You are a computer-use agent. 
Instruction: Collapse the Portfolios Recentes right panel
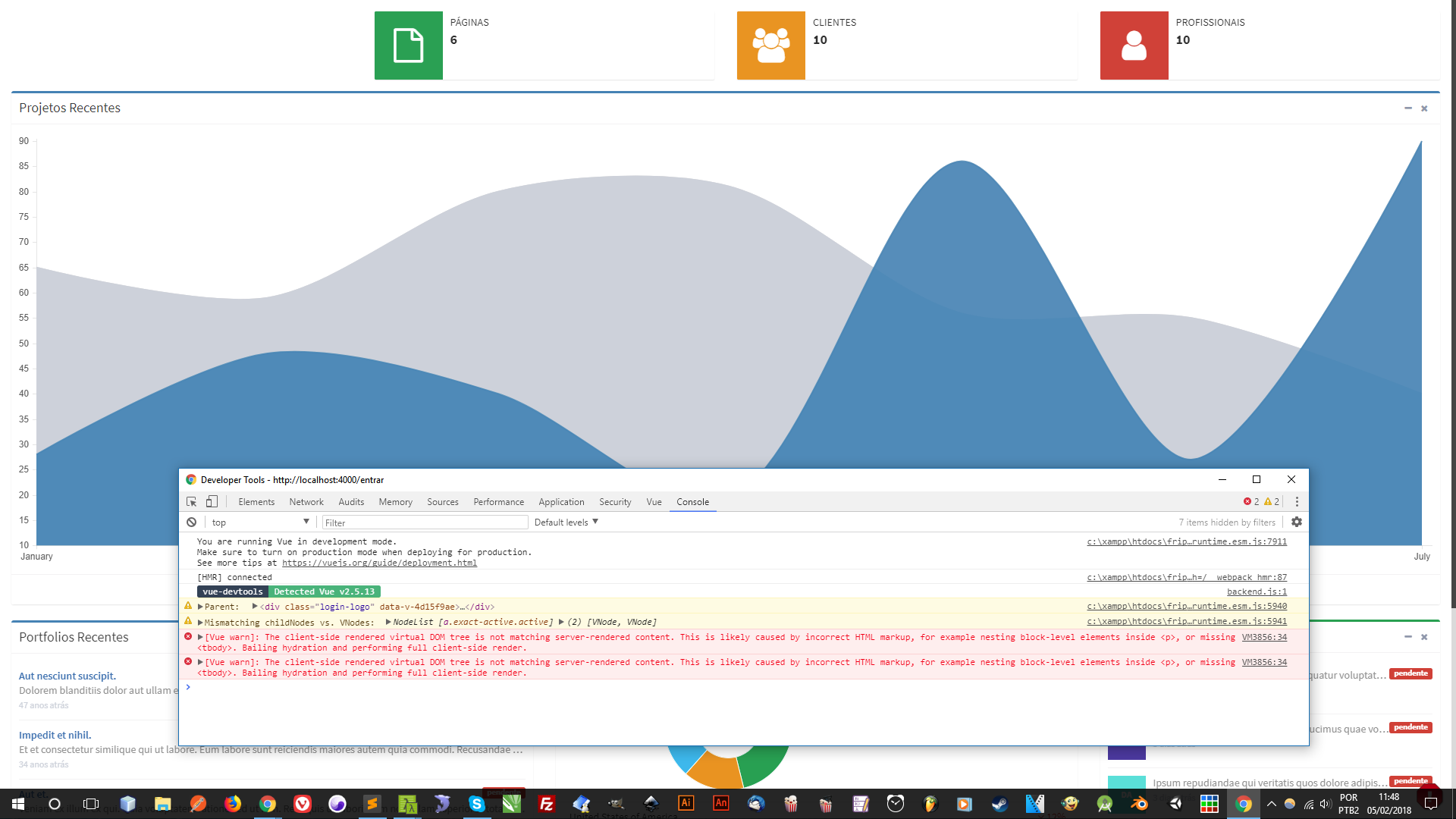(x=1408, y=637)
